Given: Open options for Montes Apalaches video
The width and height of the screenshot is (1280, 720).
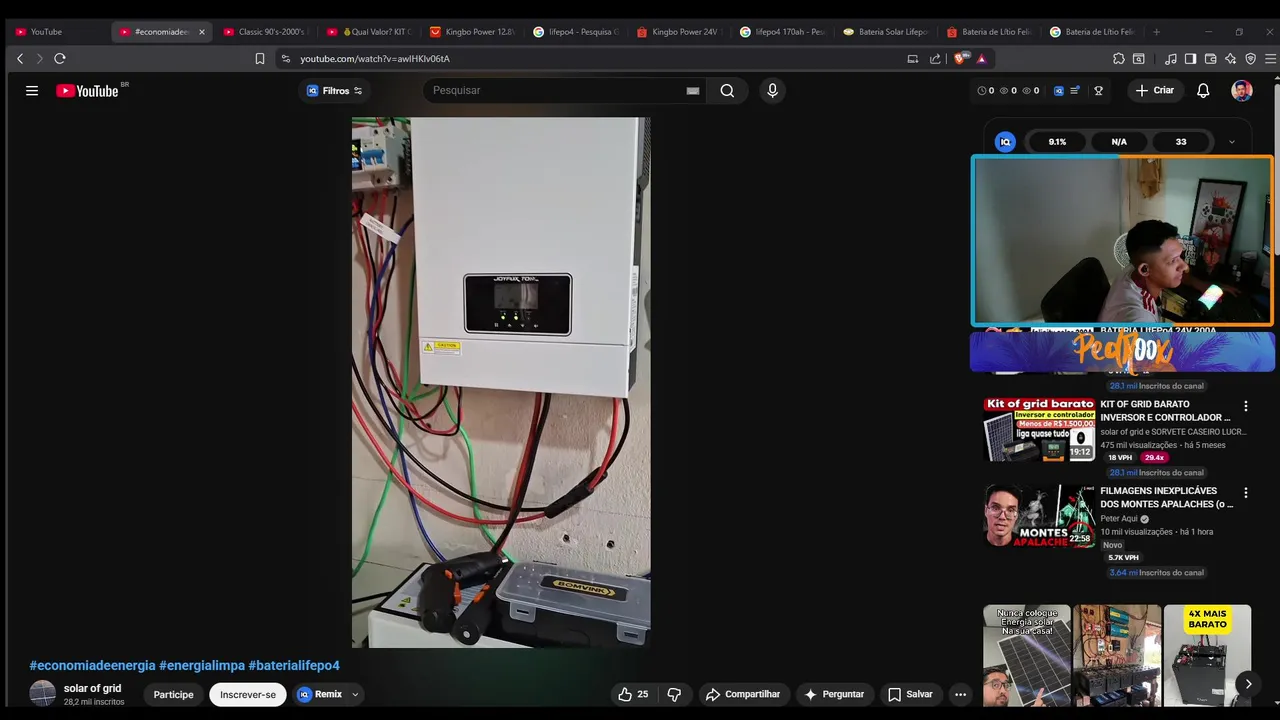Looking at the screenshot, I should (1245, 493).
